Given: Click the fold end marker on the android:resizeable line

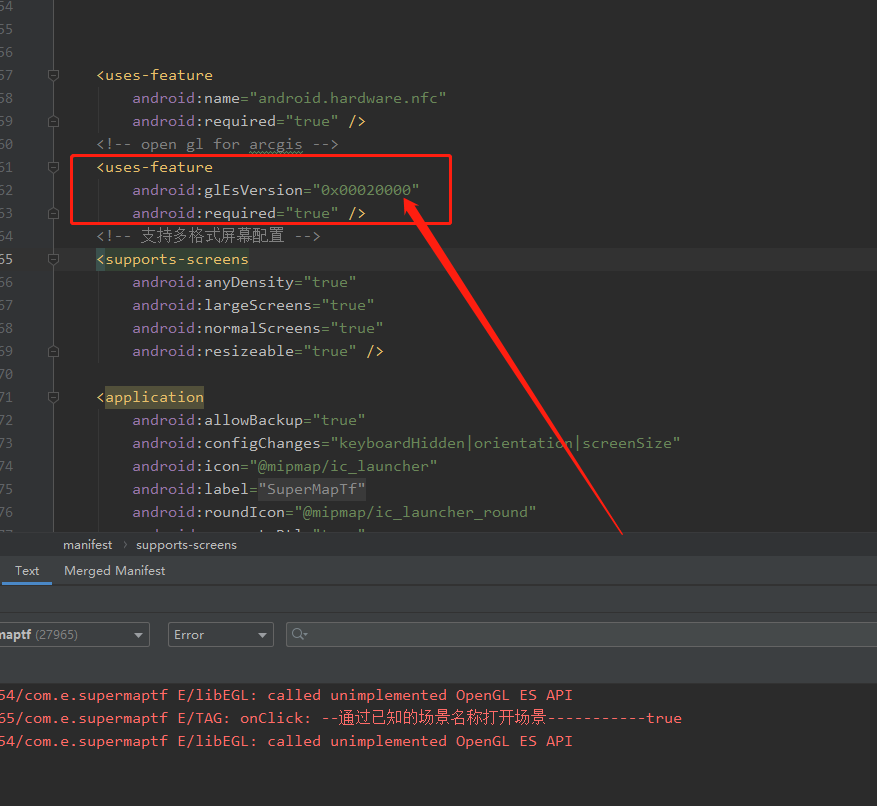Looking at the screenshot, I should [x=54, y=351].
